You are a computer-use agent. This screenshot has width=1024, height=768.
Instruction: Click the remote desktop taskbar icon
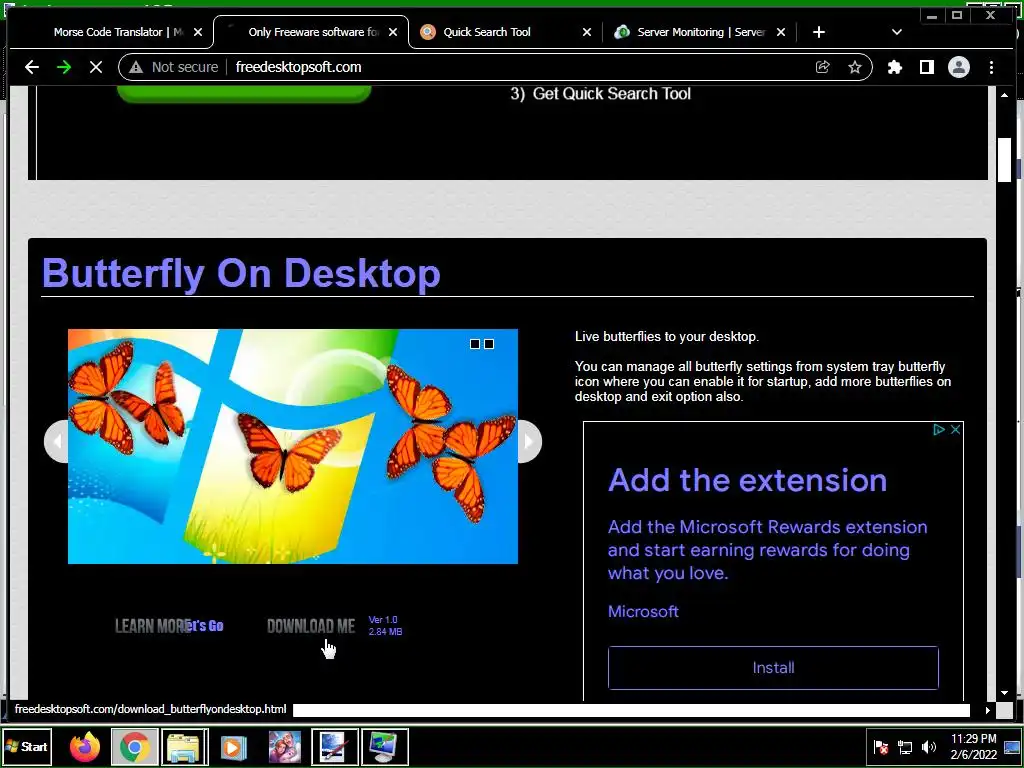point(385,746)
